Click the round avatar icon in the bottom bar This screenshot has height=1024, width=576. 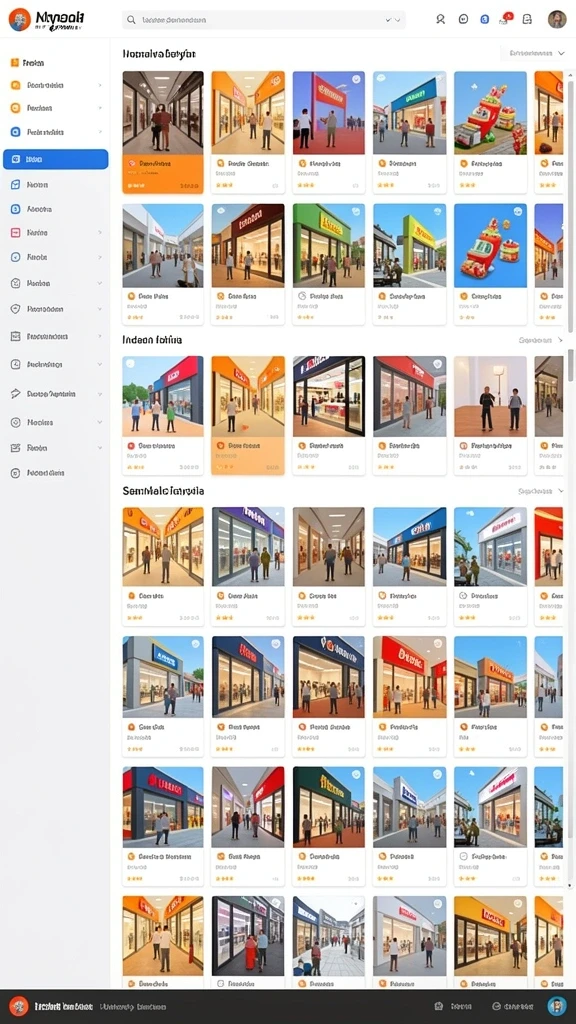coord(557,1006)
